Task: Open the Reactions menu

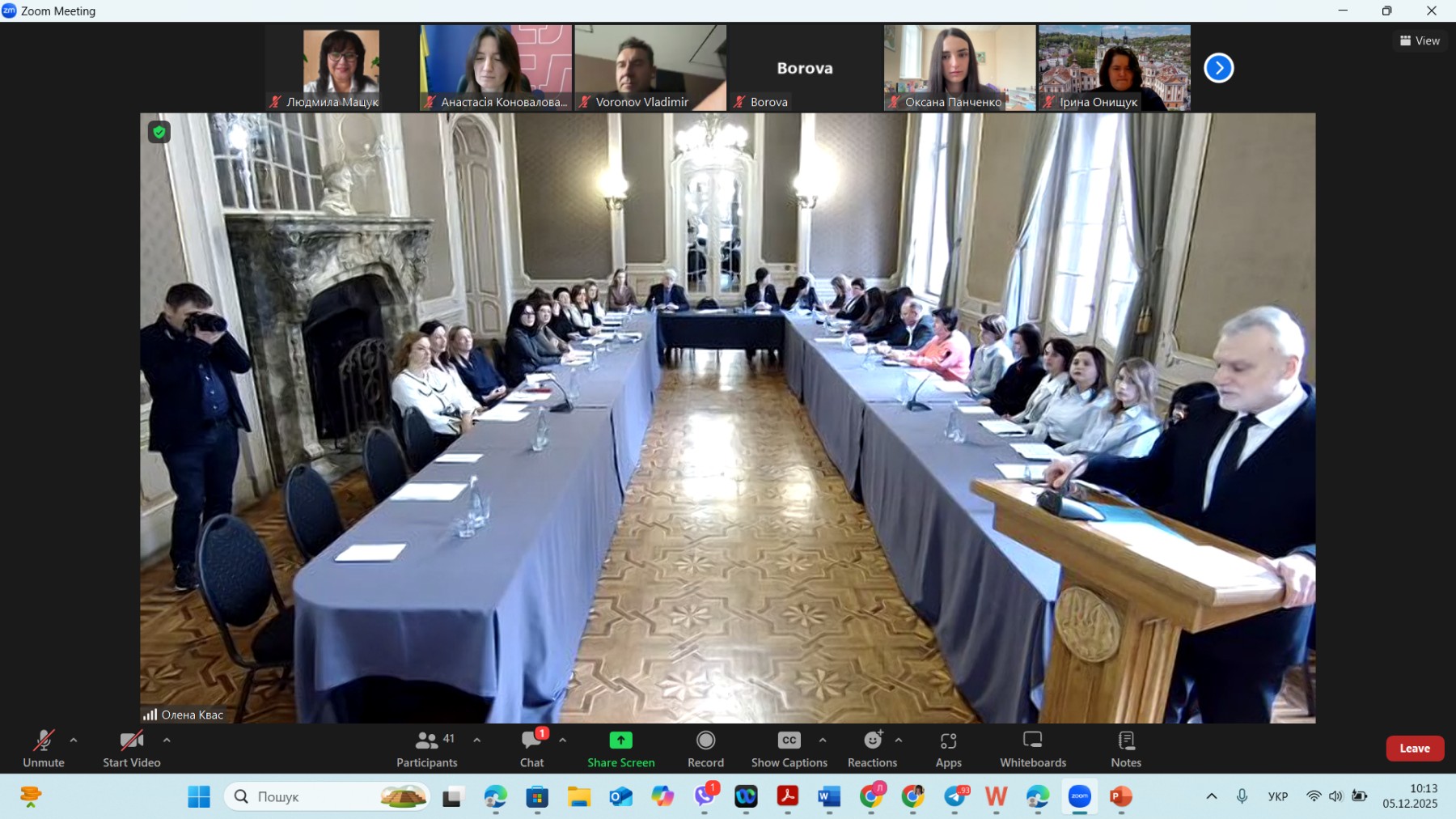Action: pos(872,749)
